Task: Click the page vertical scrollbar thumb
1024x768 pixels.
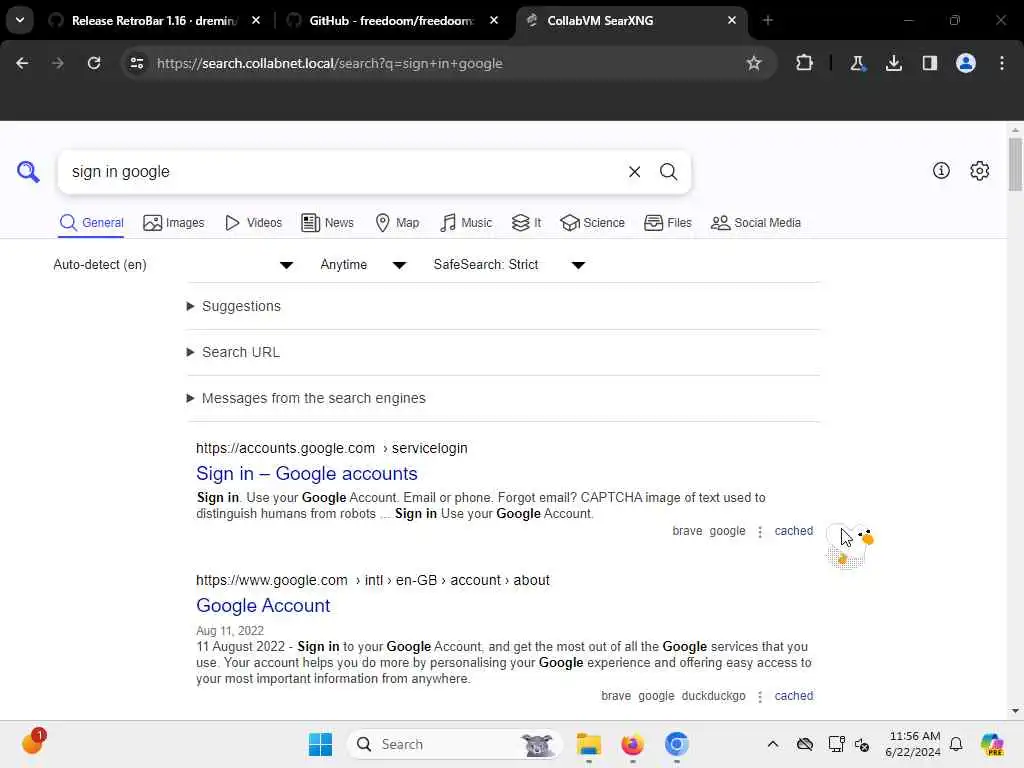Action: point(1015,165)
